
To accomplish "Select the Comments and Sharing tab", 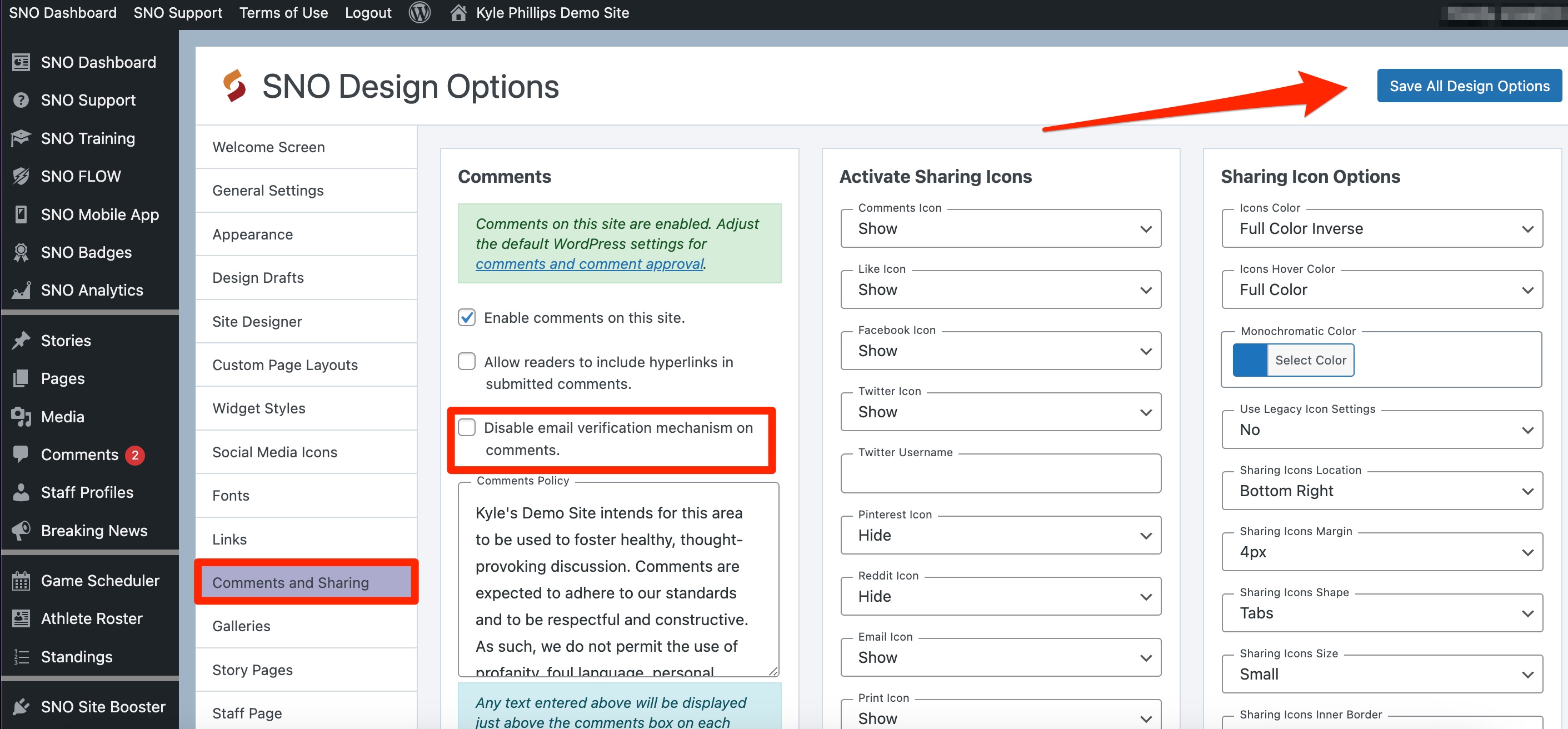I will pos(306,582).
